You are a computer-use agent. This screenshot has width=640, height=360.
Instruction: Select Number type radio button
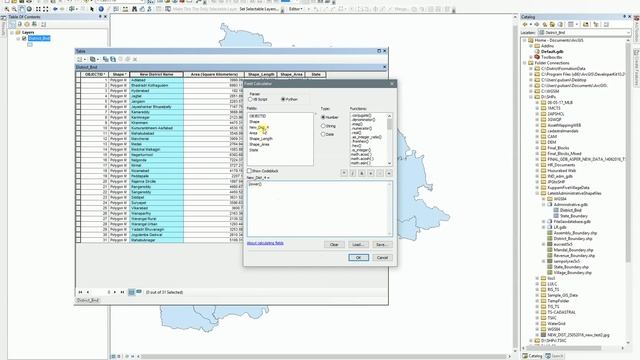(x=323, y=117)
